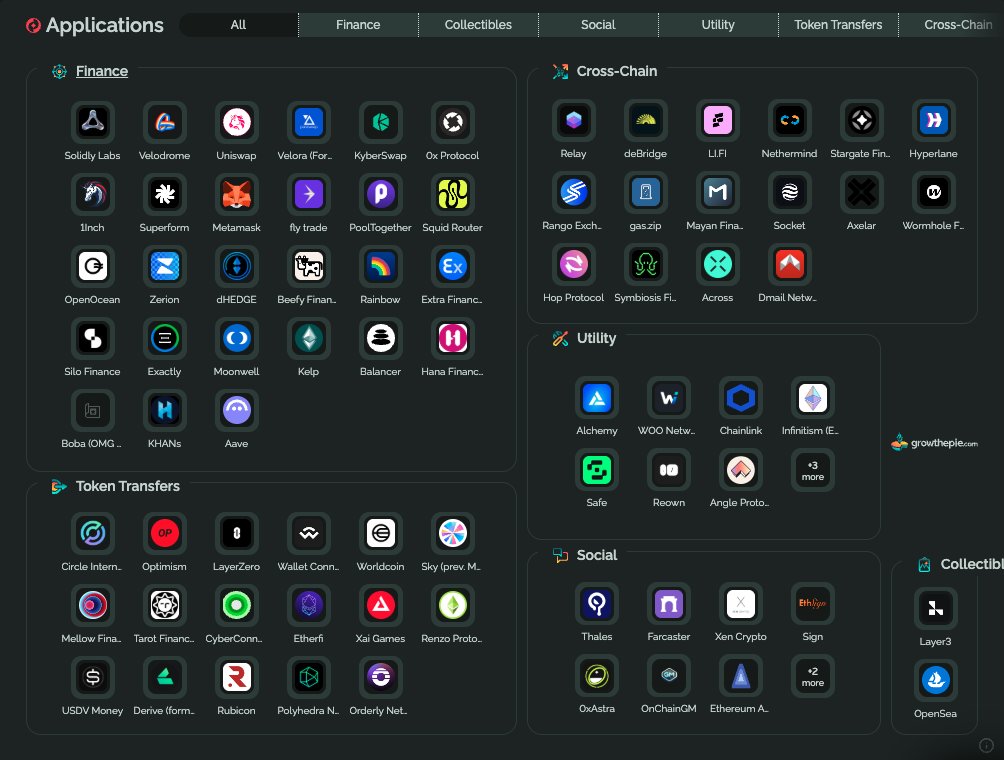1004x760 pixels.
Task: Click the Axelar icon
Action: (x=861, y=192)
